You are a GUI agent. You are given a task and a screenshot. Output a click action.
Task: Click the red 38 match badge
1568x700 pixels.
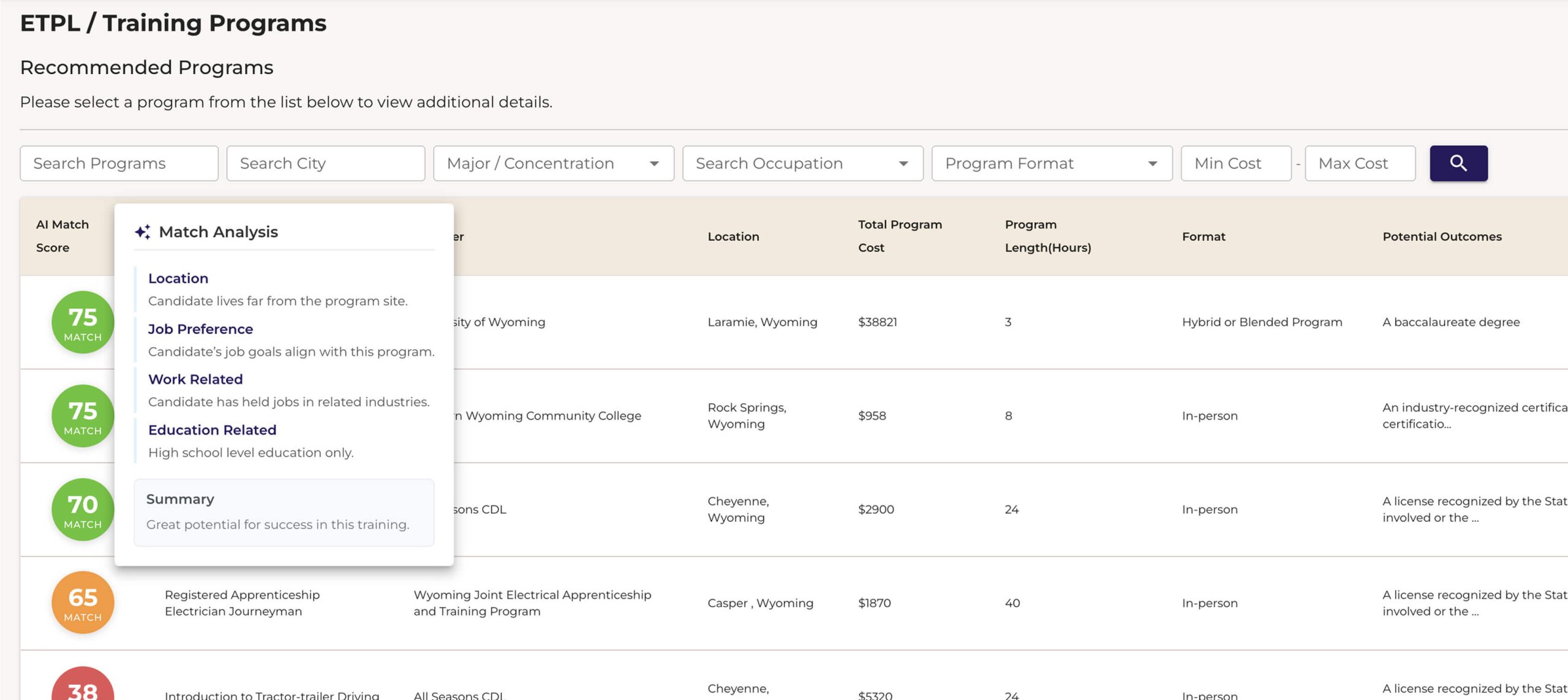[x=83, y=687]
